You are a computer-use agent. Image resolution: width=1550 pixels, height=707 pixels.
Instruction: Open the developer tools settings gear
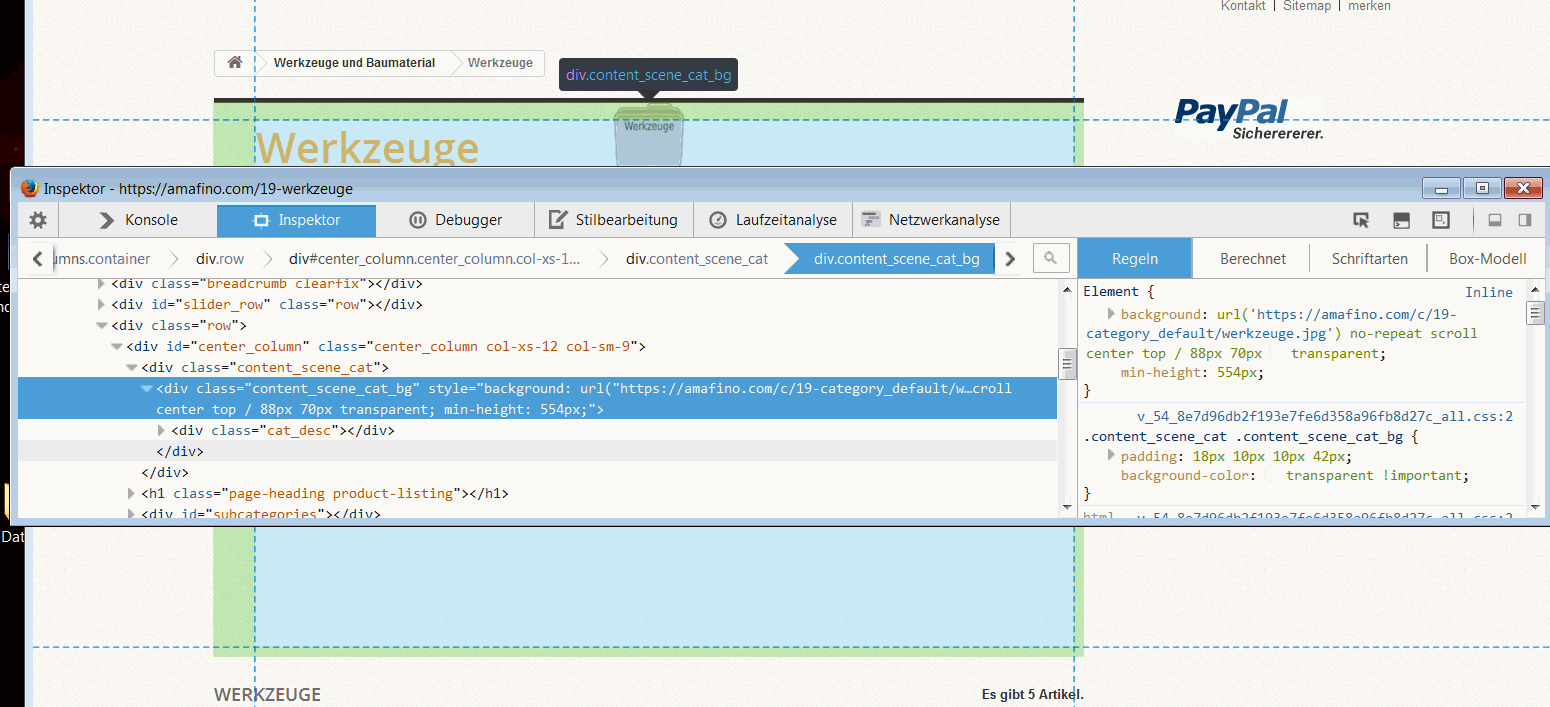[38, 220]
